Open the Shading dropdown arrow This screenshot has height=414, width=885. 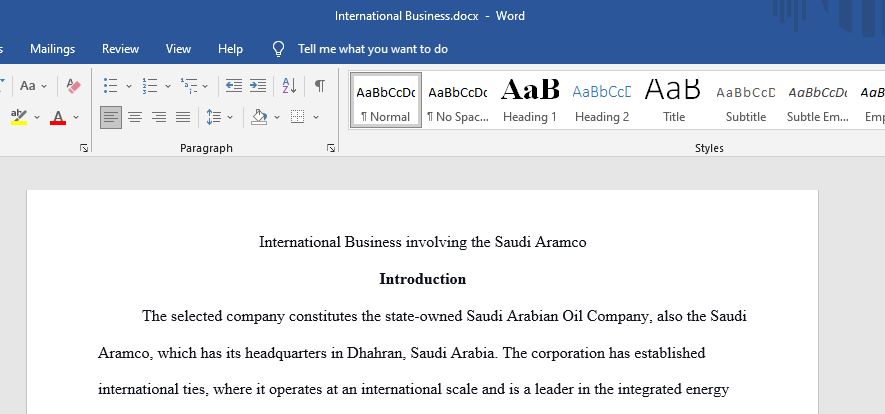click(x=277, y=117)
